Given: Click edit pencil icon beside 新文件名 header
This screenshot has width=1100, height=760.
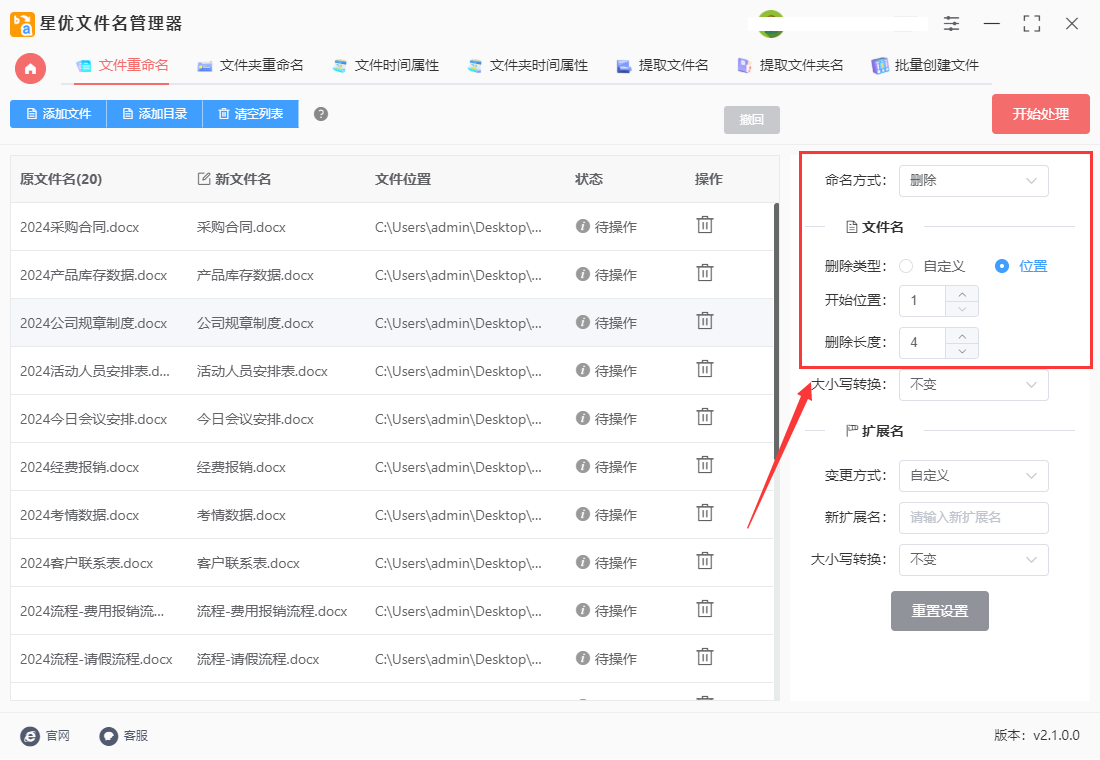Looking at the screenshot, I should tap(203, 179).
